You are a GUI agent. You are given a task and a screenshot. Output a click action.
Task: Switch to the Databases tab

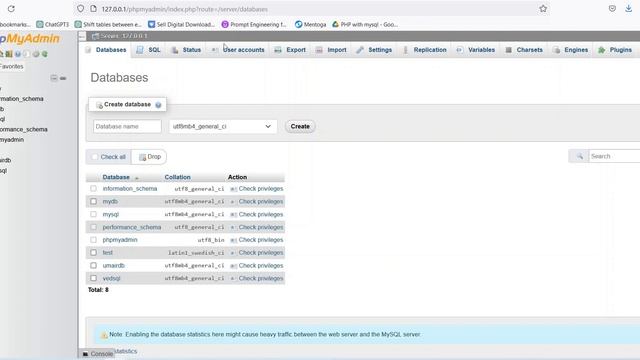coord(106,50)
